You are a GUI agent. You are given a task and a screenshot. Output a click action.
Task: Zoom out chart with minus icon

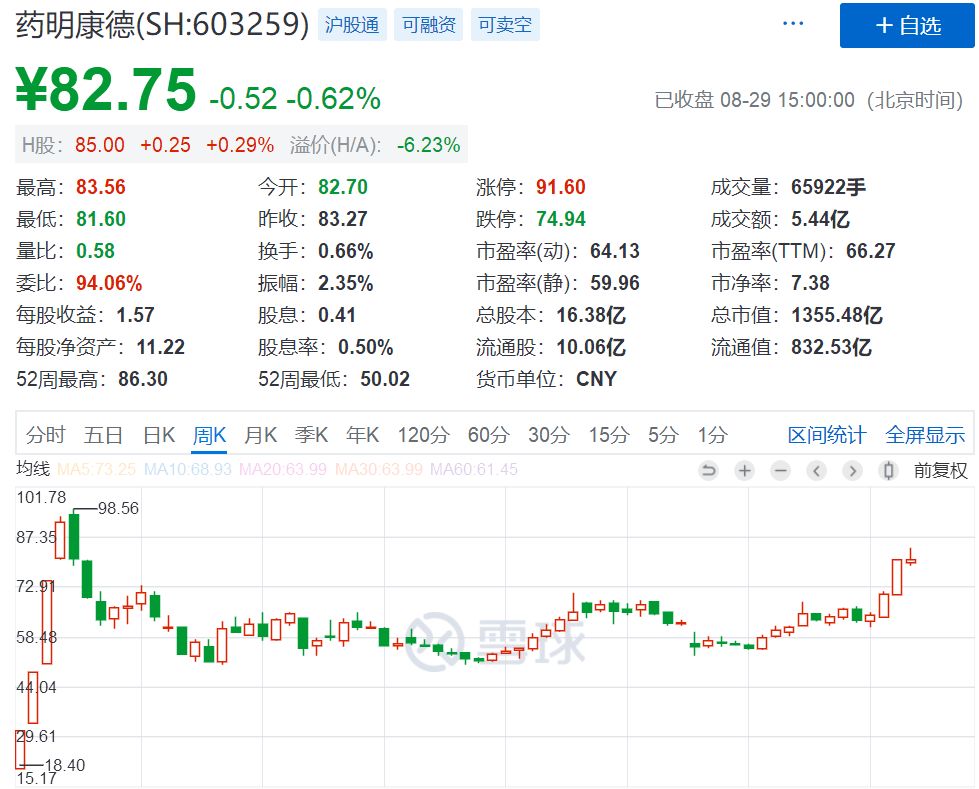tap(780, 470)
